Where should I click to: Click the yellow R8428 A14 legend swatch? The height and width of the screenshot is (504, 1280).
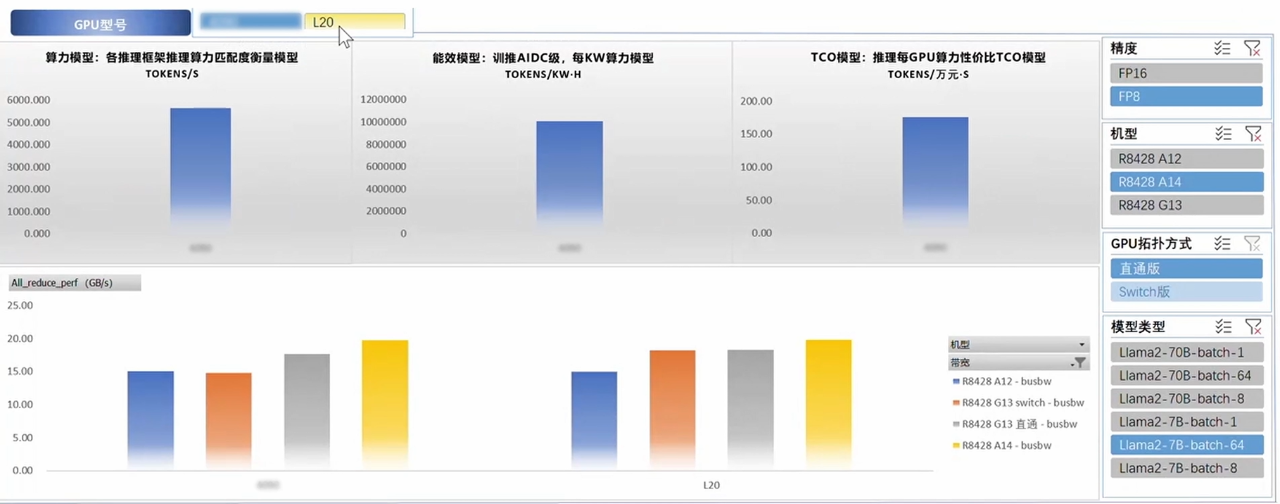(x=957, y=446)
